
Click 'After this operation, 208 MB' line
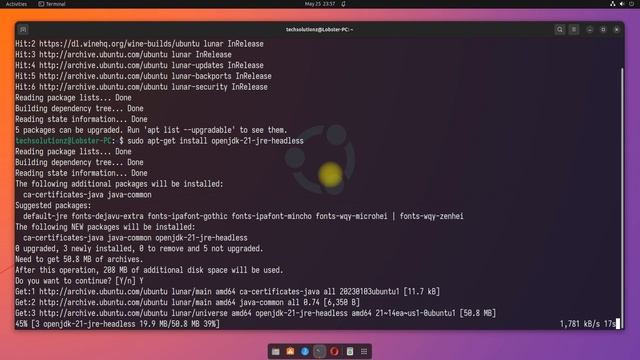pyautogui.click(x=149, y=270)
